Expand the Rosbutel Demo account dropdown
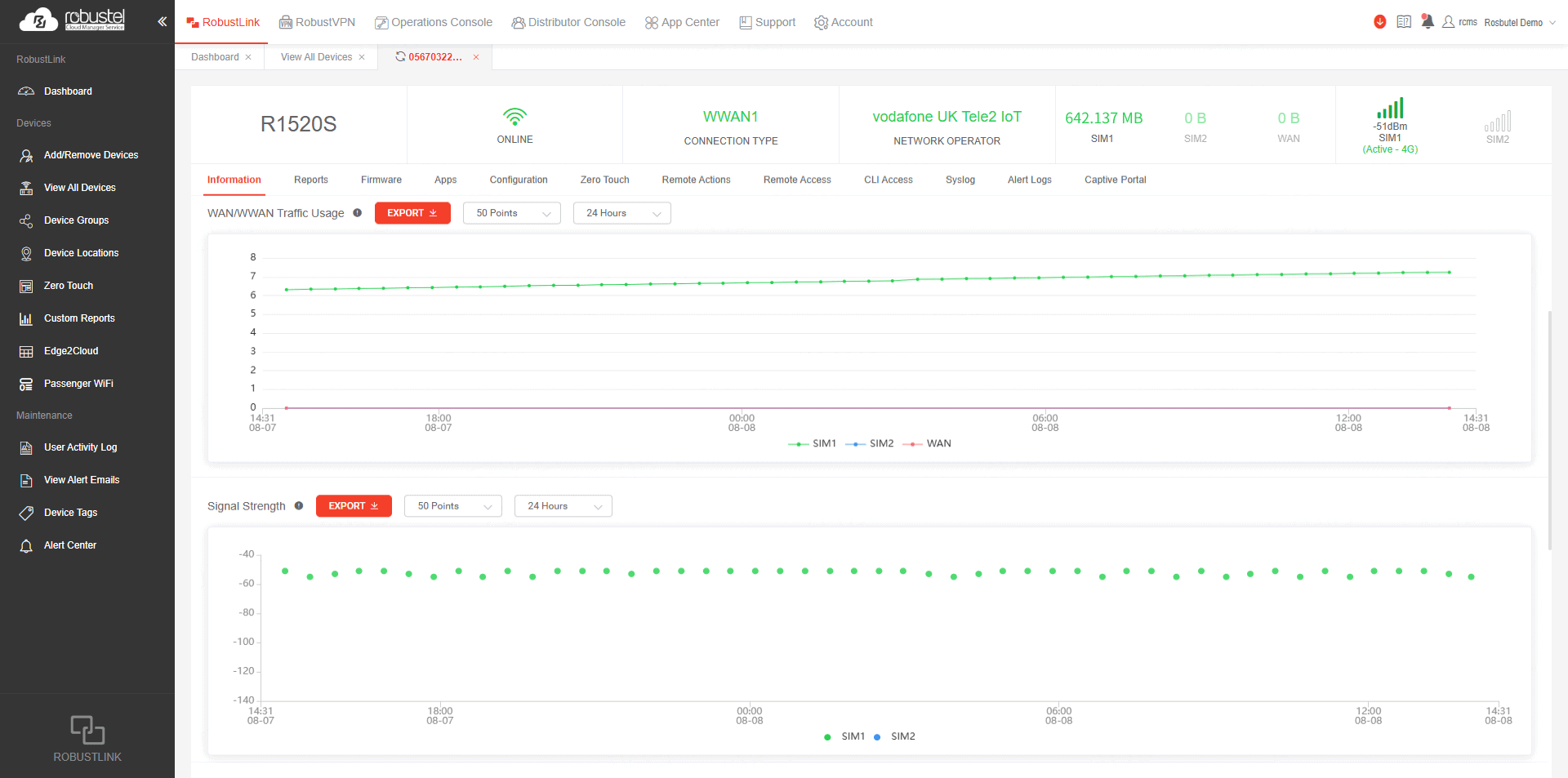Image resolution: width=1568 pixels, height=778 pixels. (x=1519, y=23)
